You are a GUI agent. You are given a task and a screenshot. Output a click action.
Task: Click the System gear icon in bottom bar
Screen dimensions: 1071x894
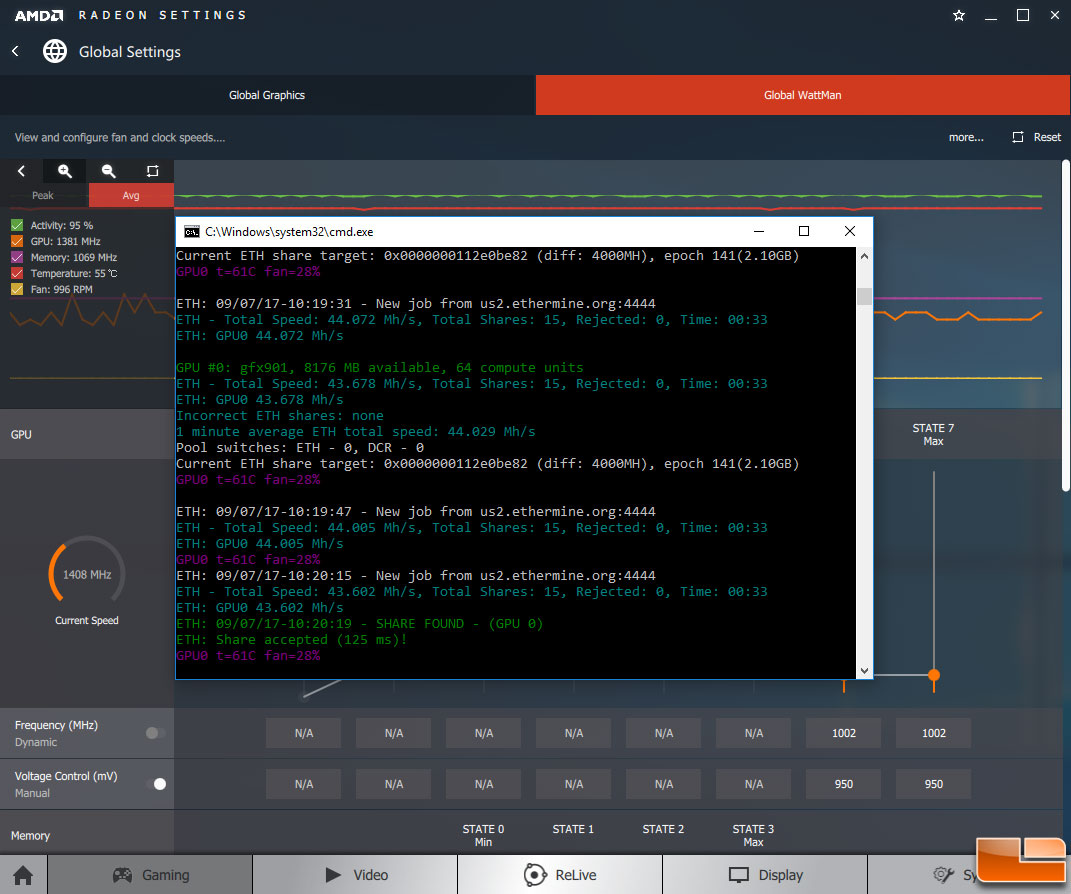[943, 875]
